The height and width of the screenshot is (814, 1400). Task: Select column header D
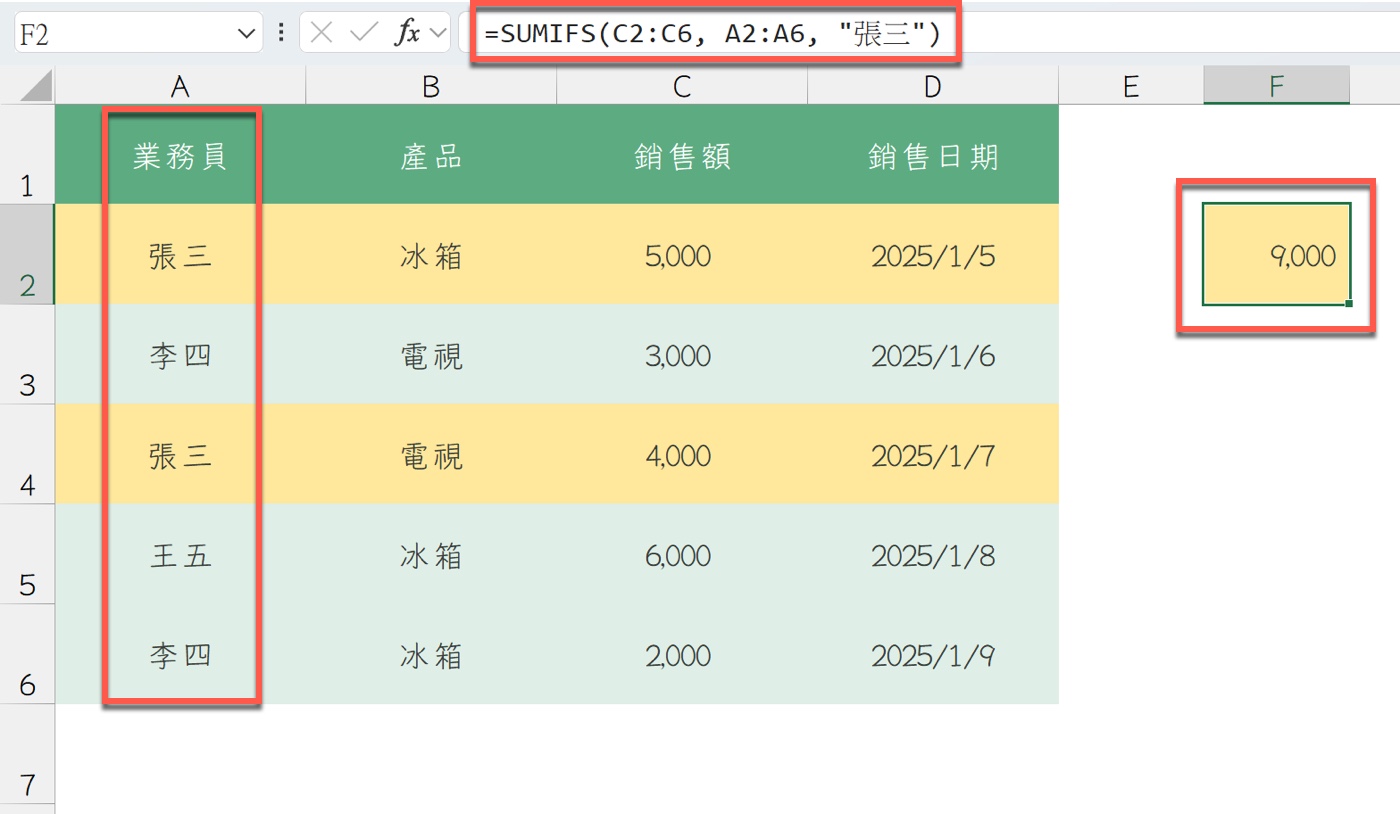pyautogui.click(x=932, y=86)
